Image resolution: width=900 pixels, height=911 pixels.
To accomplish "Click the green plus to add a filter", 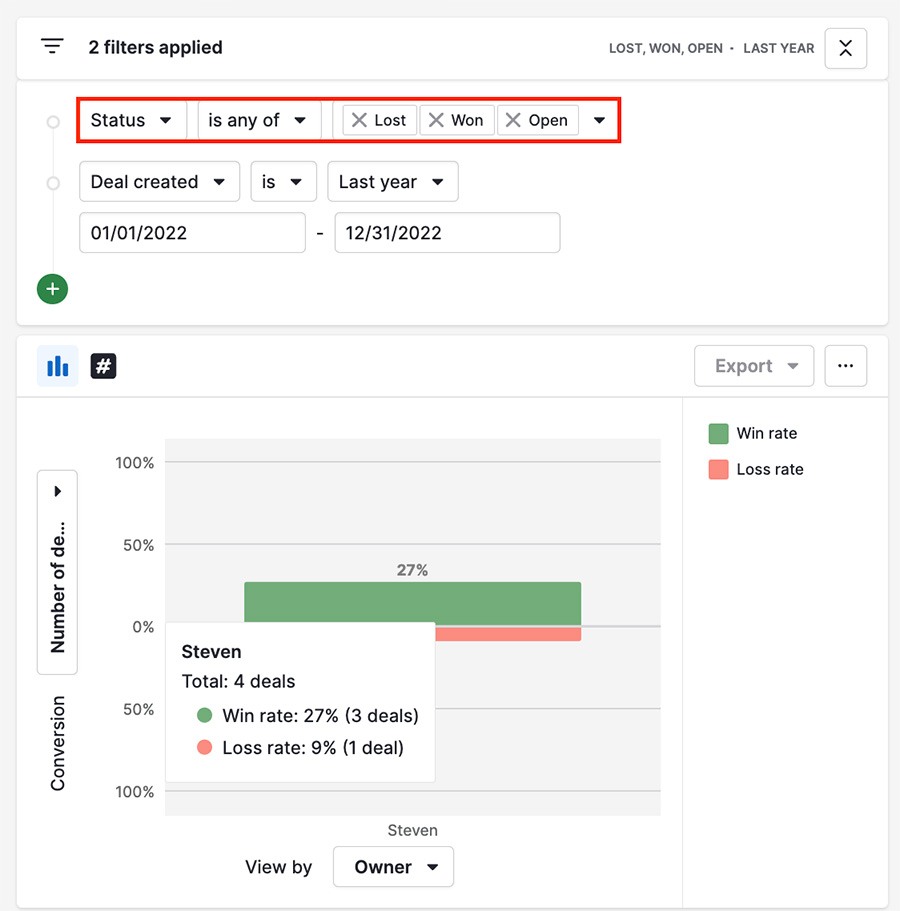I will 52,289.
